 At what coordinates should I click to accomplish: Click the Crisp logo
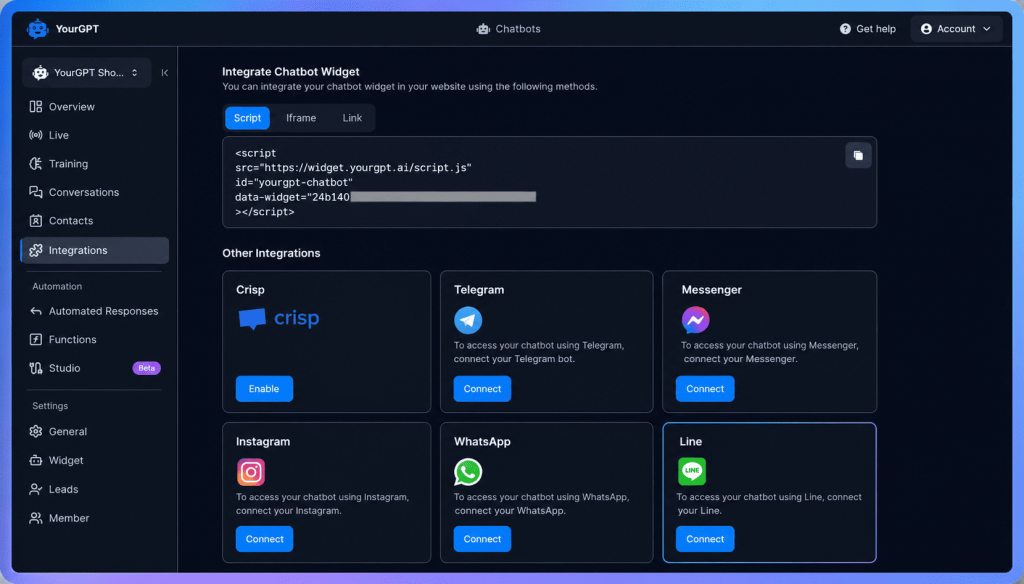[x=279, y=318]
